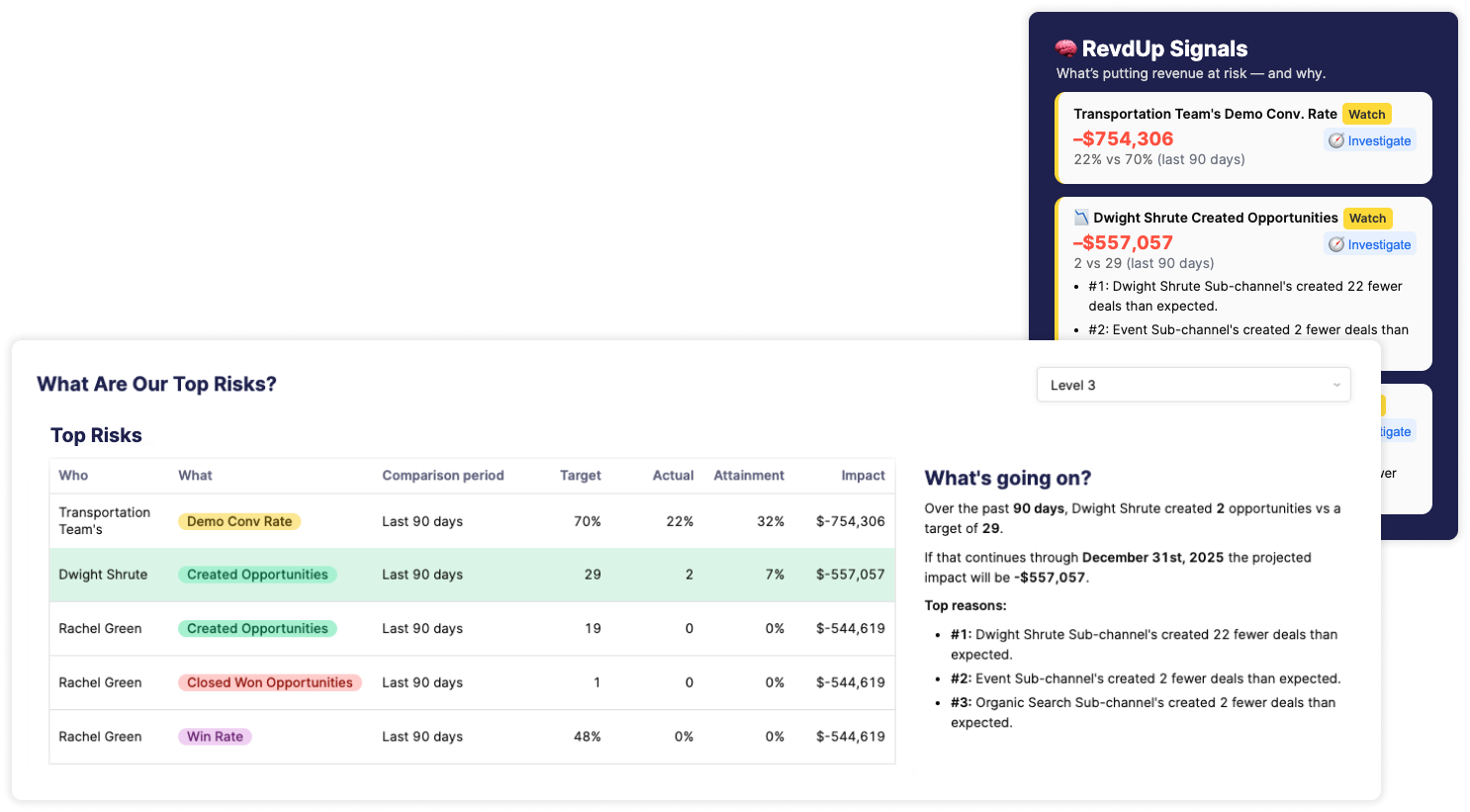The height and width of the screenshot is (812, 1470).
Task: Click the Watch badge on Transportation Team's card
Action: 1367,114
